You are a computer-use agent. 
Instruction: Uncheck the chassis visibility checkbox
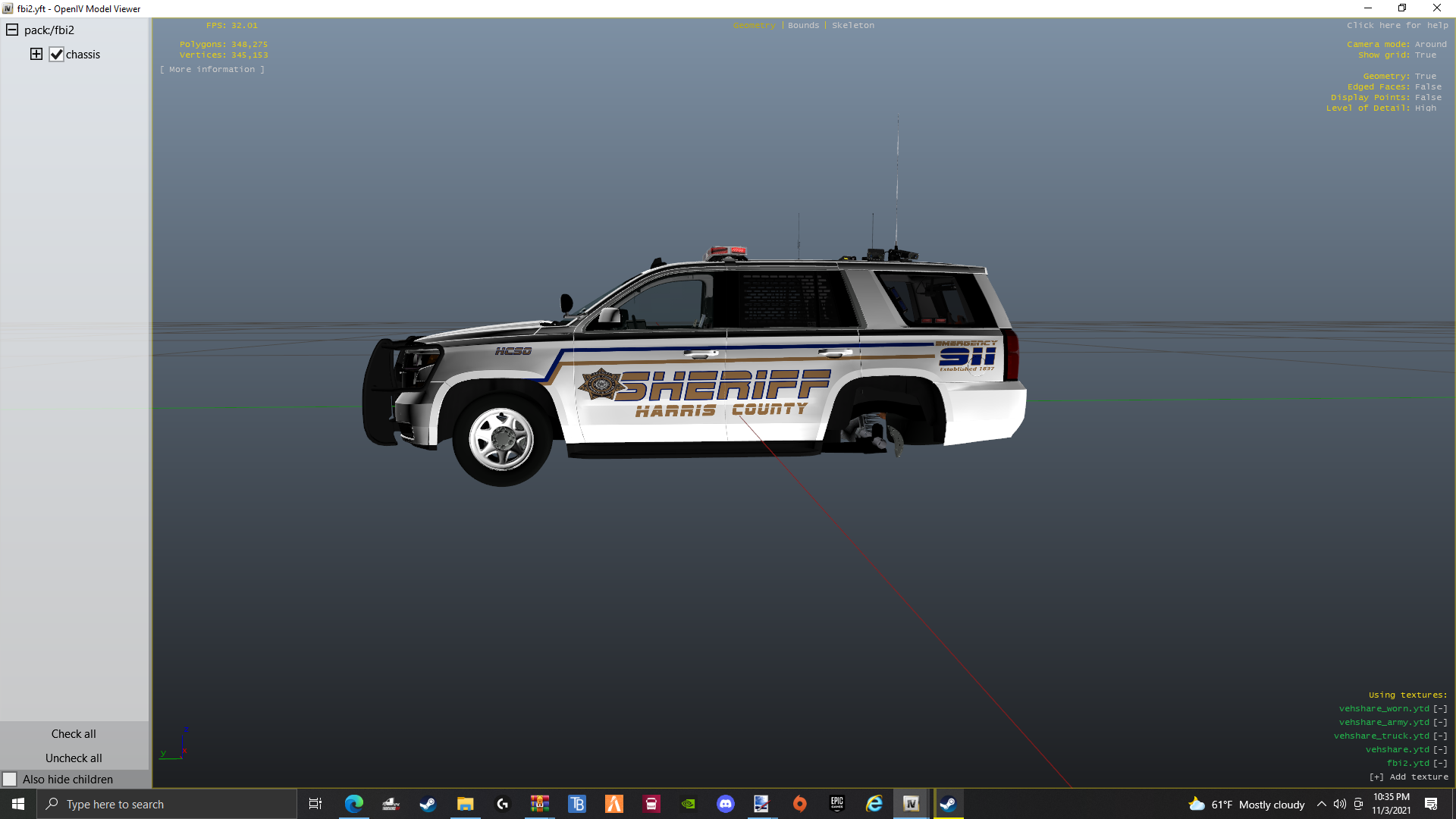pyautogui.click(x=57, y=55)
